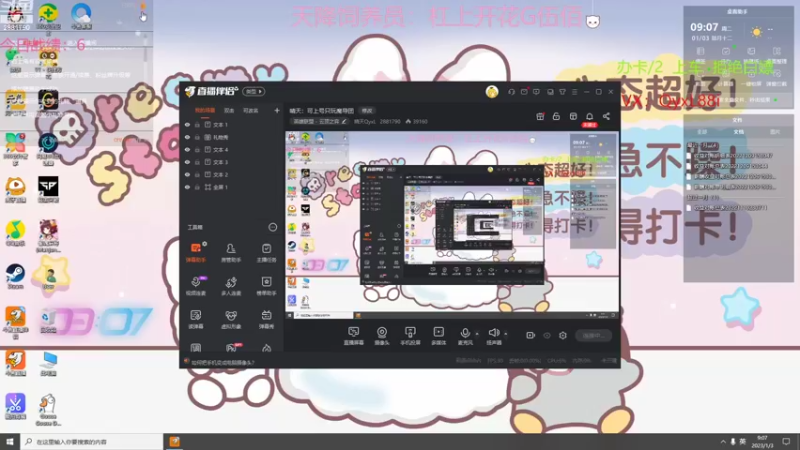Image resolution: width=800 pixels, height=450 pixels.
Task: Open the 房管助手 tool
Action: (x=231, y=253)
